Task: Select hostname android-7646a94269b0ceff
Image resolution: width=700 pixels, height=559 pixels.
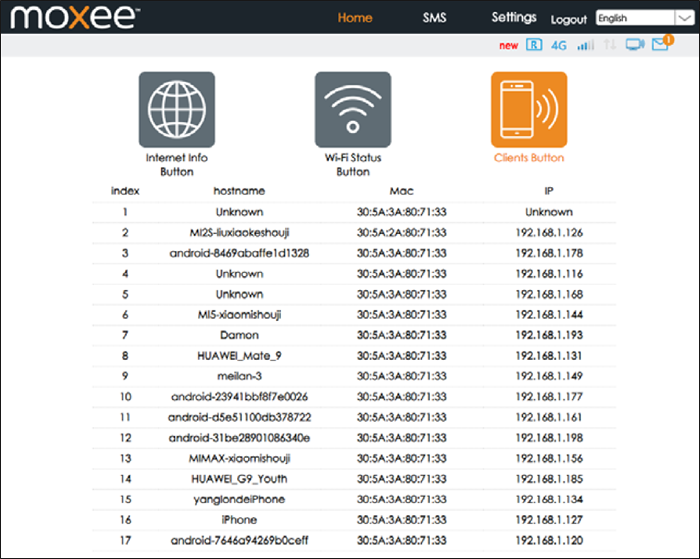Action: coord(239,541)
